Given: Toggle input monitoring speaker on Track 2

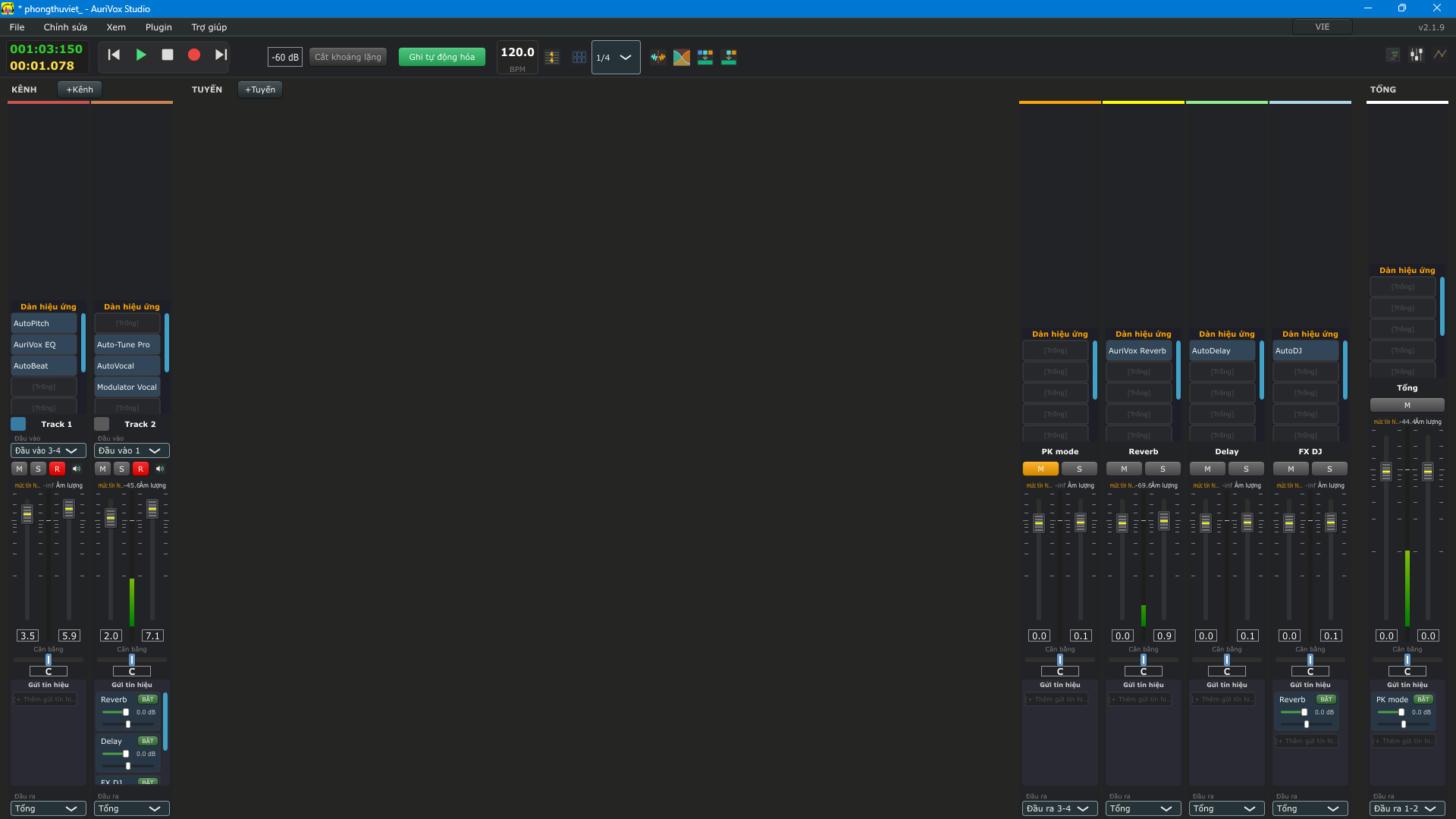Looking at the screenshot, I should click(159, 468).
